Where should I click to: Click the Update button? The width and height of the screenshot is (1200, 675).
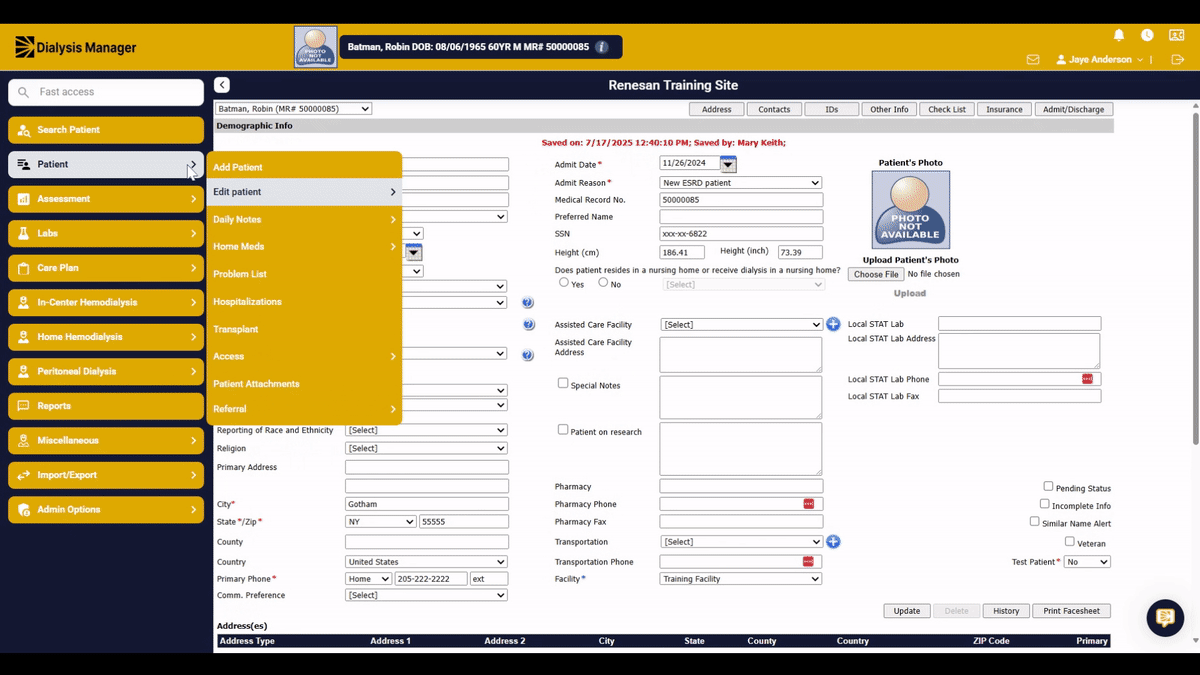pyautogui.click(x=907, y=611)
